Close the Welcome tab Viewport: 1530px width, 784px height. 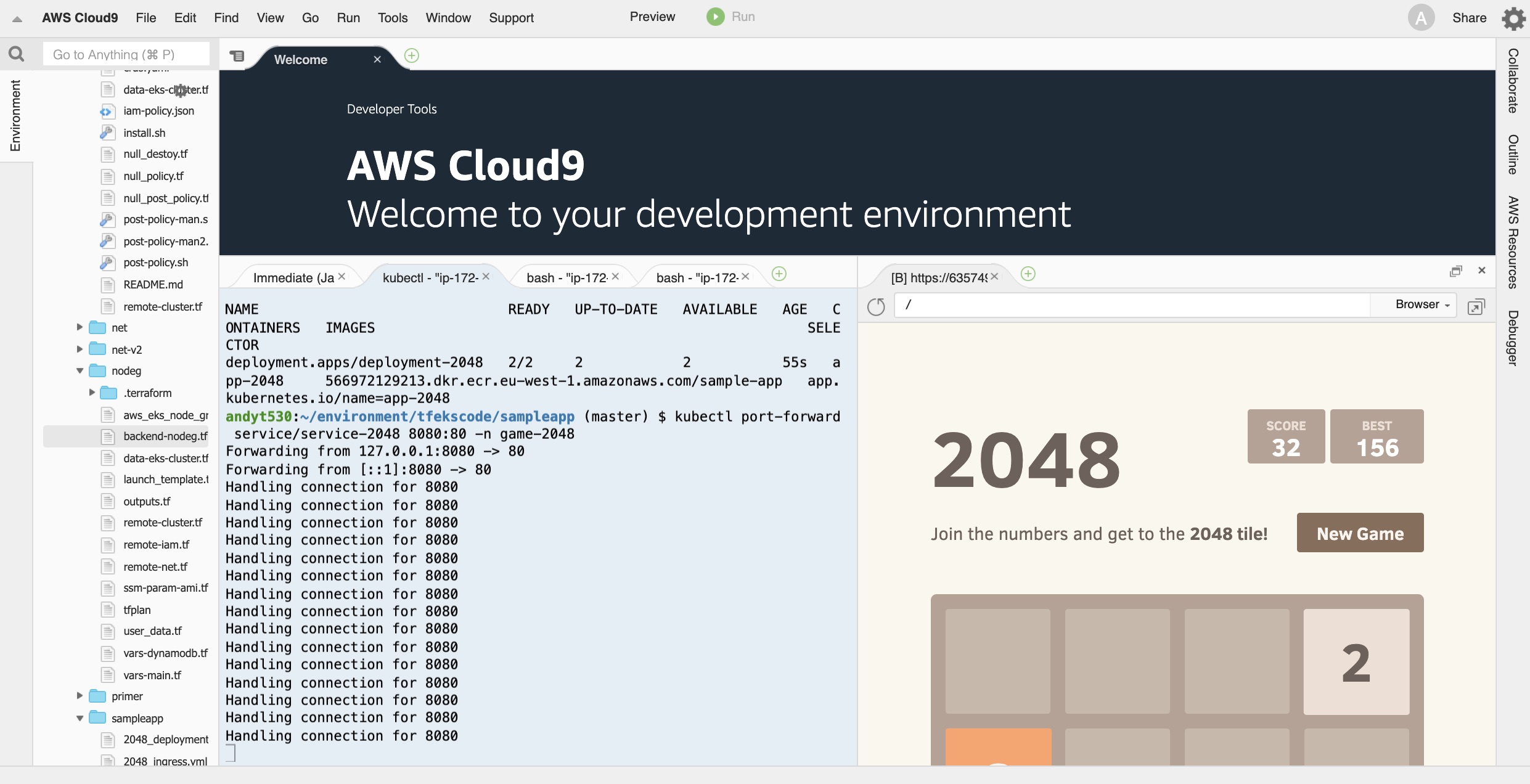pos(377,59)
